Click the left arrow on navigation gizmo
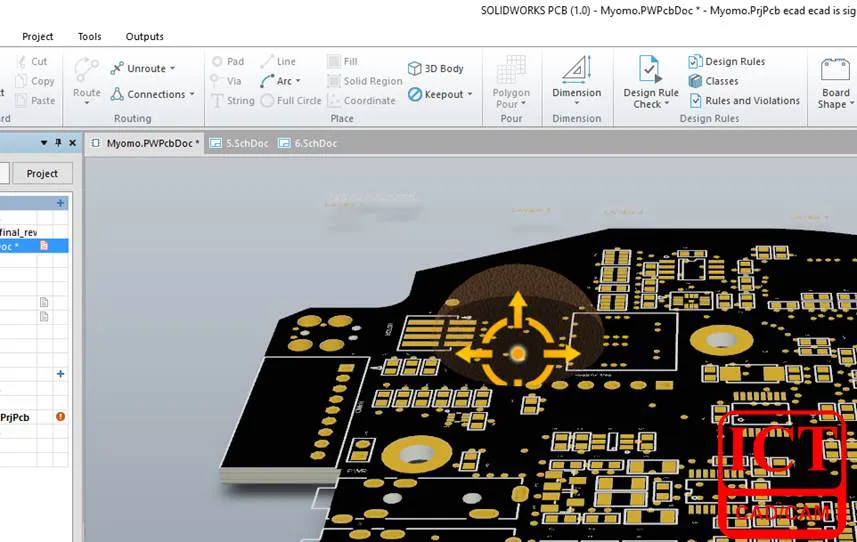The image size is (857, 542). coord(473,354)
